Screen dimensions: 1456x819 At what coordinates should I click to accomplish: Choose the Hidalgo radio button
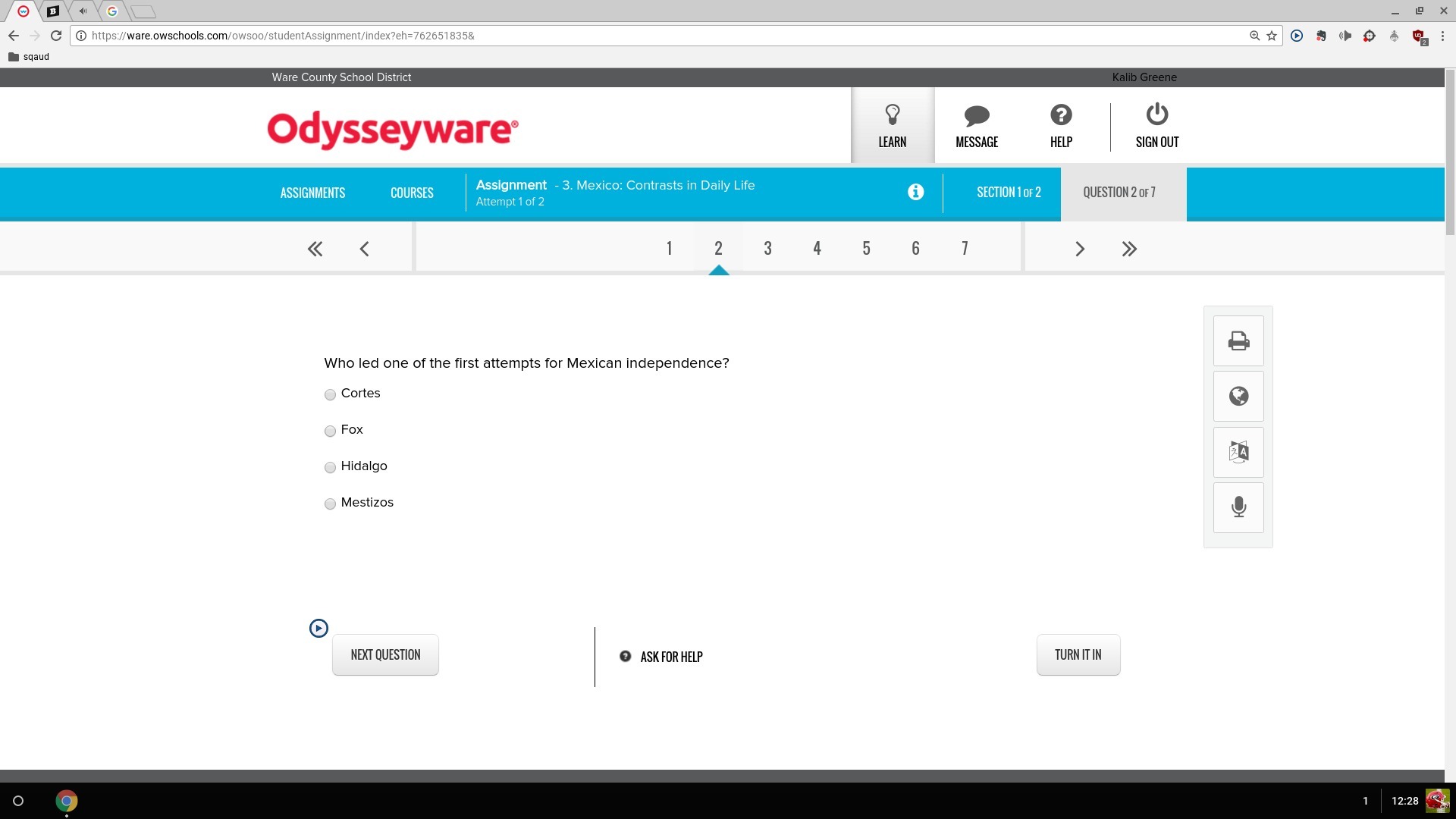tap(330, 467)
